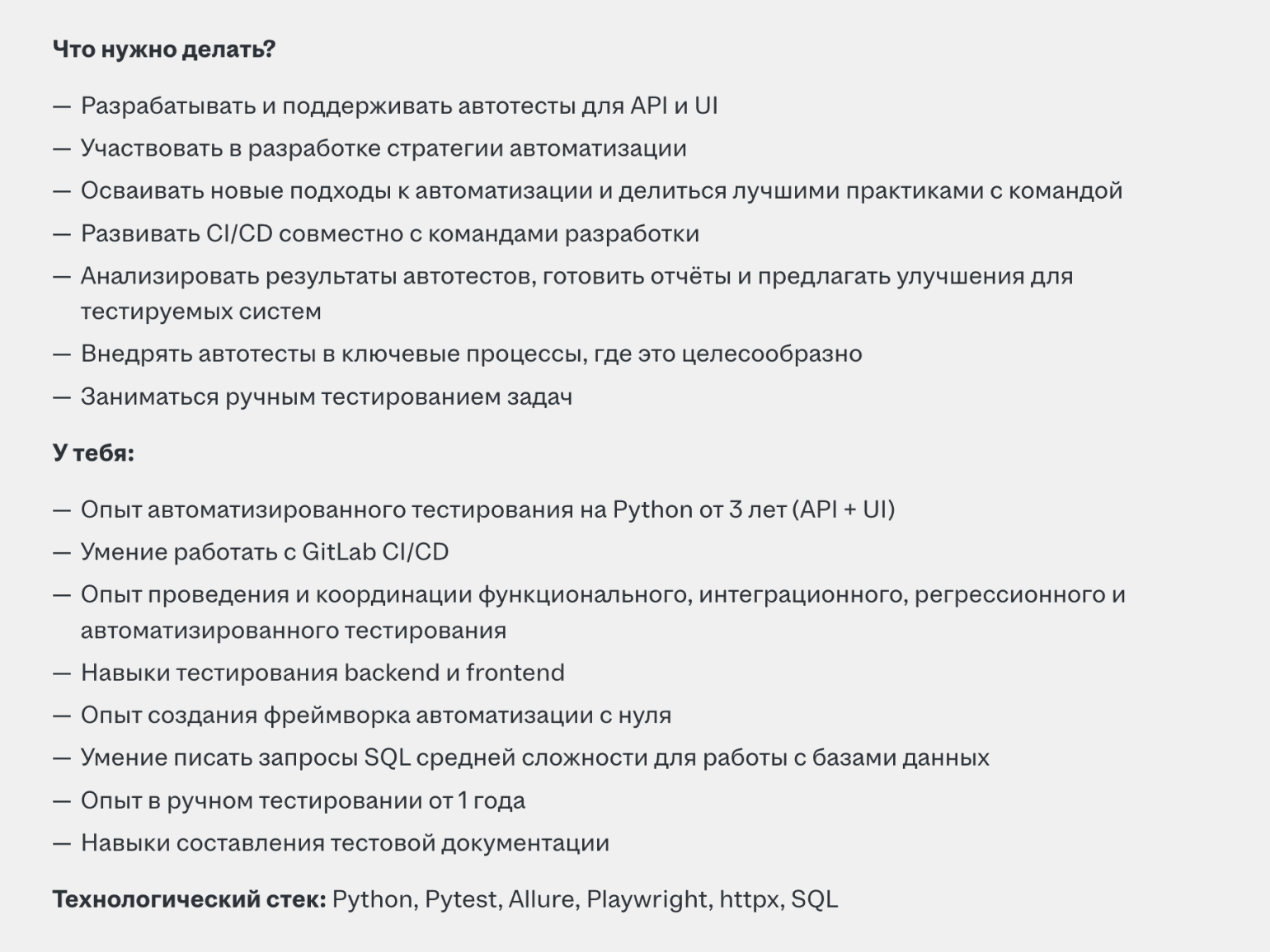Click the "Заниматься ручным тестированием задач" line

[327, 397]
